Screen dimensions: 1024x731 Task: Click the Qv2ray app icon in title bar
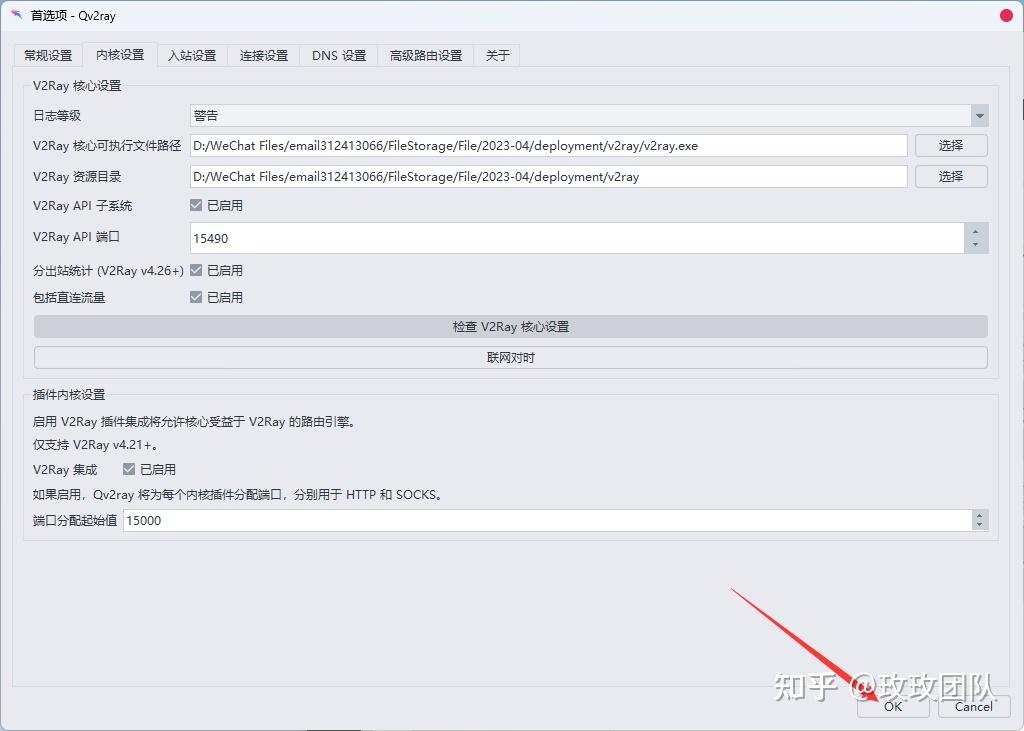point(16,14)
